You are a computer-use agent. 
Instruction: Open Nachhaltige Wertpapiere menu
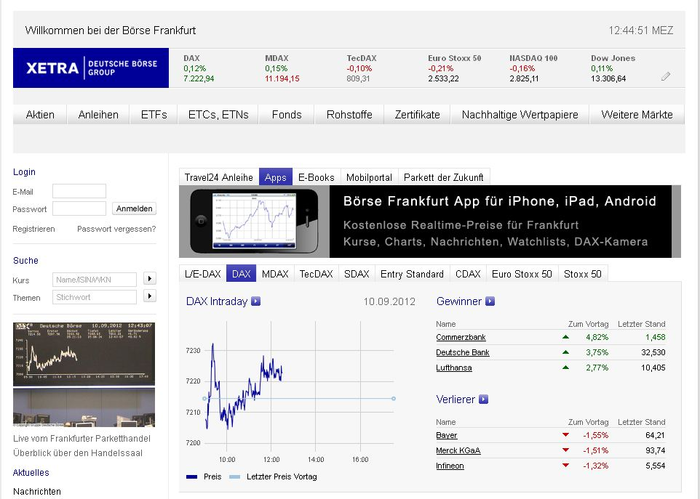coord(520,115)
